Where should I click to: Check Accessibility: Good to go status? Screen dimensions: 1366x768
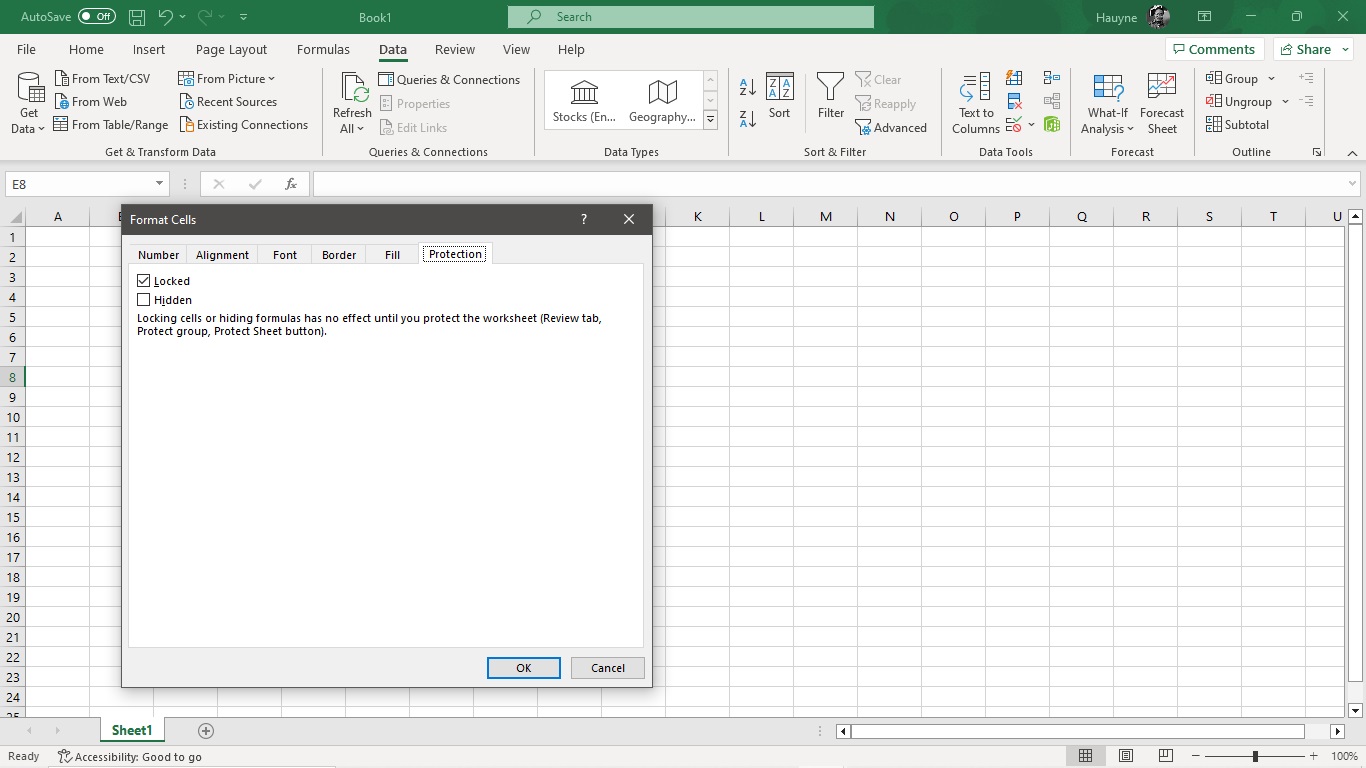pyautogui.click(x=130, y=757)
